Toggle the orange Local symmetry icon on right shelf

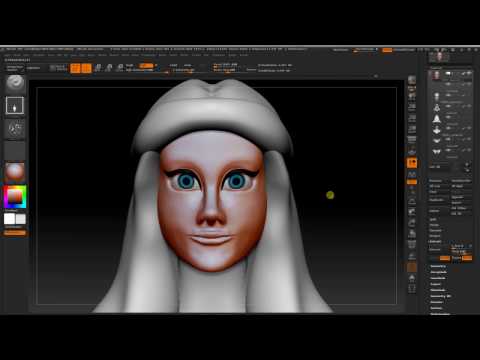[x=412, y=163]
